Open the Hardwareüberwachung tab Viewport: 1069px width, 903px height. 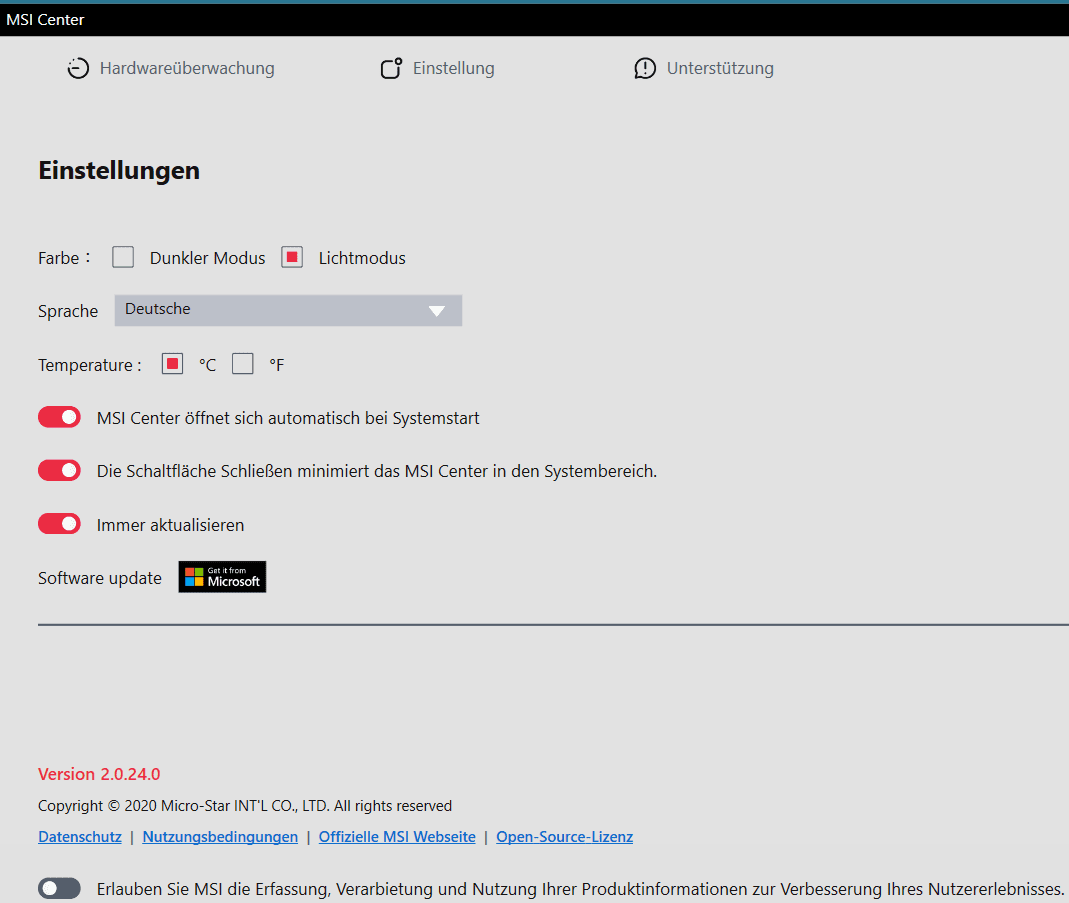pyautogui.click(x=171, y=68)
